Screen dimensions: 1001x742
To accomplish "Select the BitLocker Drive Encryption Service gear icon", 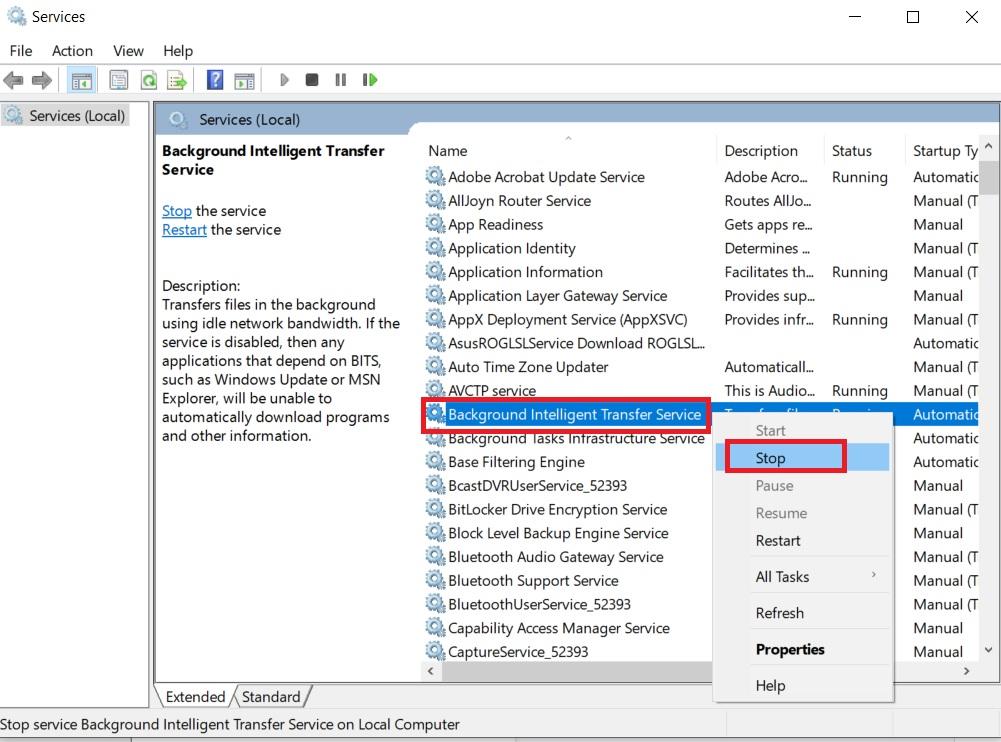I will 435,509.
